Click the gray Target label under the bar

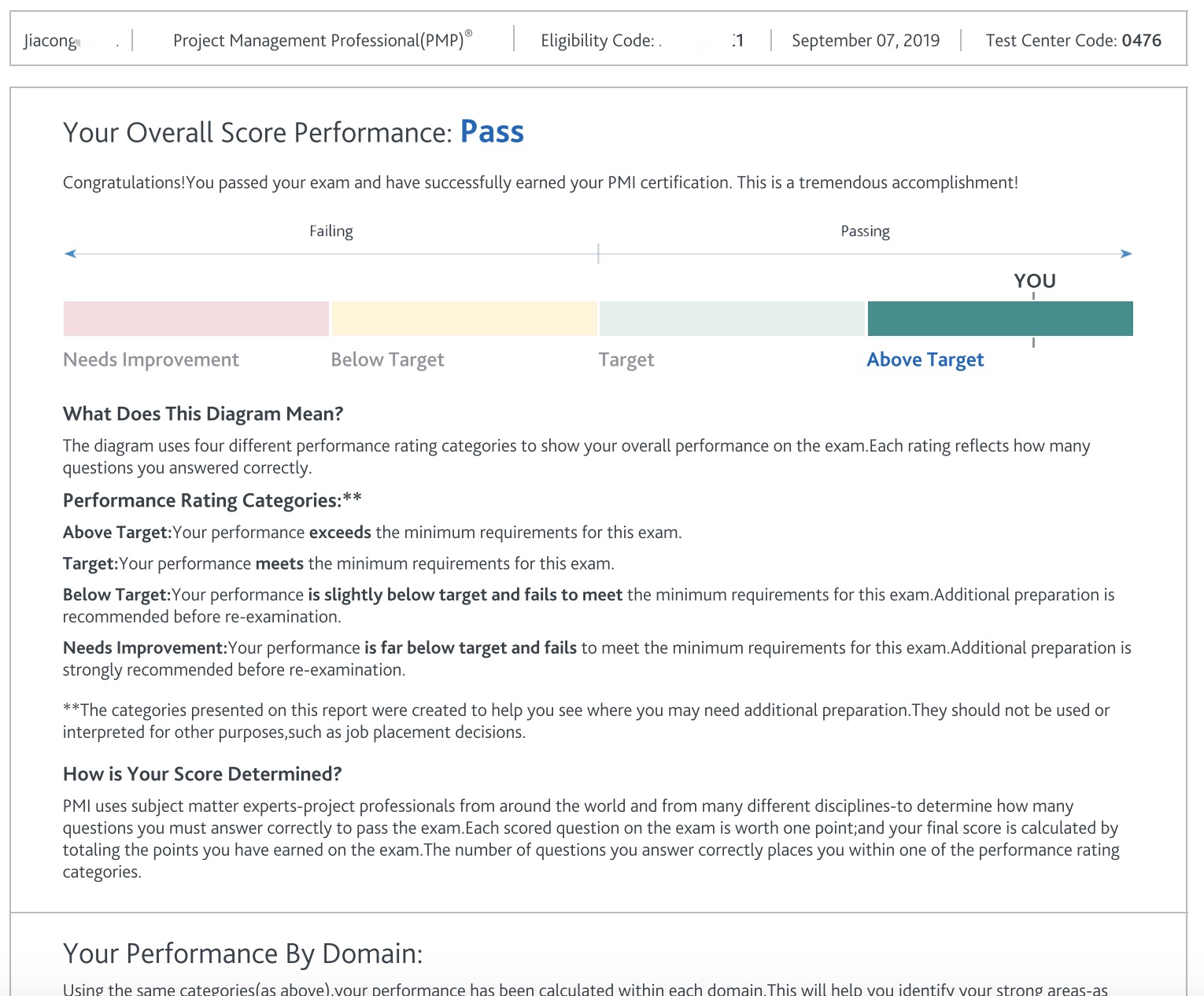point(626,360)
